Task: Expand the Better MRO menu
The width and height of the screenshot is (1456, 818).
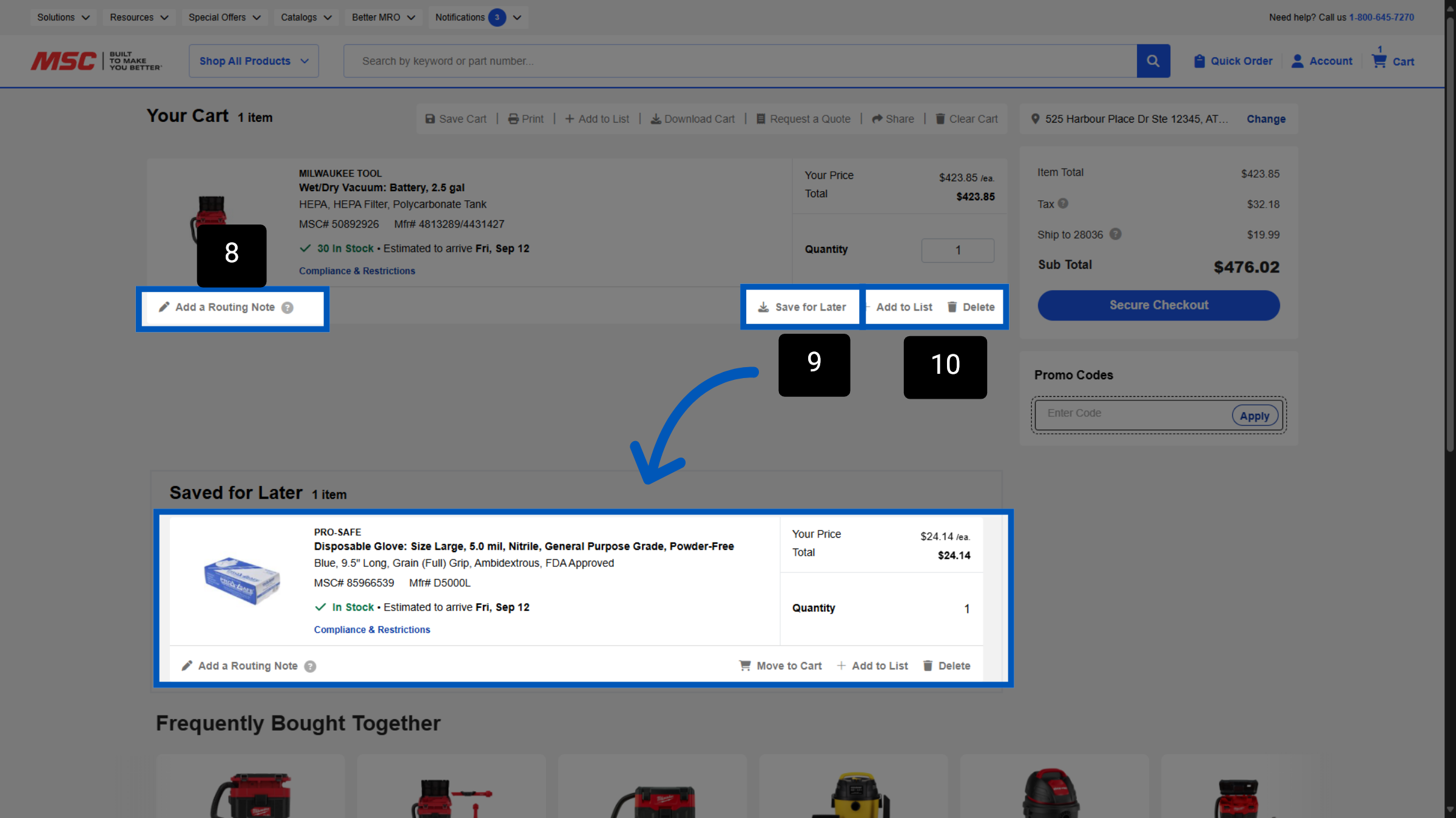Action: pyautogui.click(x=383, y=17)
